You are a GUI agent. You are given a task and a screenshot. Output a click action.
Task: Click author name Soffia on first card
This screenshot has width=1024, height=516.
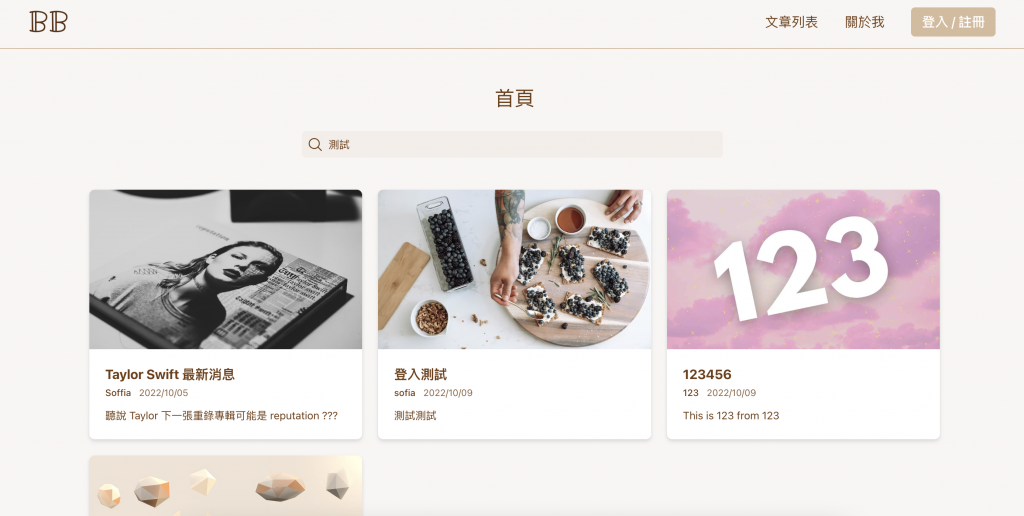118,393
